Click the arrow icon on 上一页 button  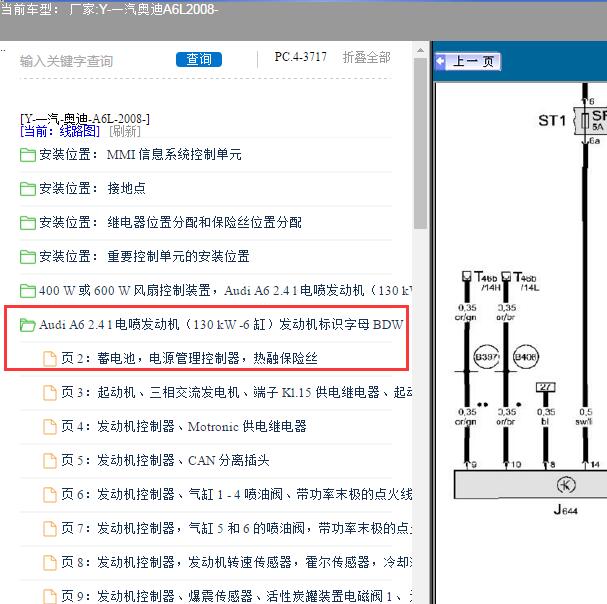440,61
